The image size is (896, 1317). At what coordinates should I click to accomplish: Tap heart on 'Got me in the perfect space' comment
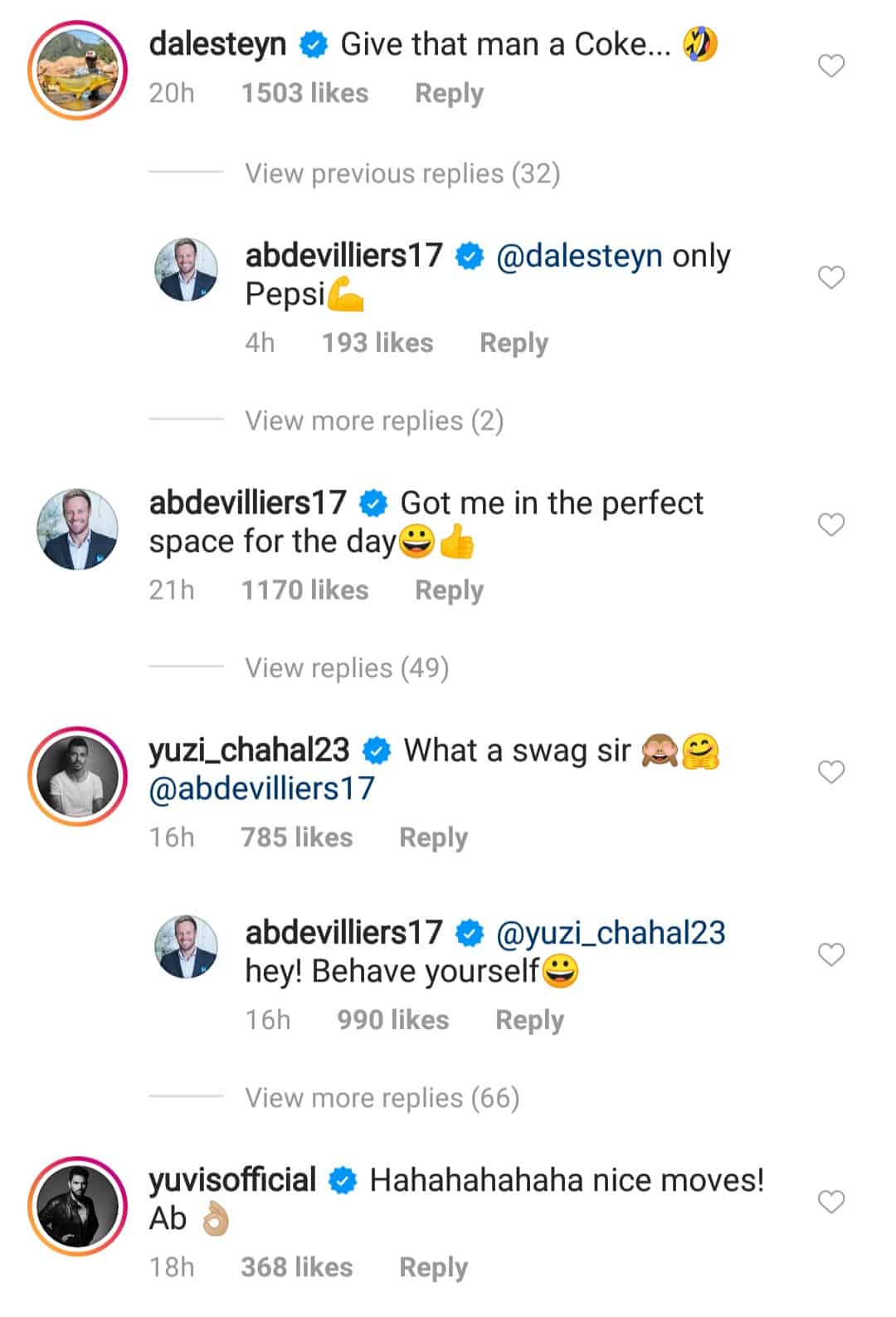tap(830, 524)
